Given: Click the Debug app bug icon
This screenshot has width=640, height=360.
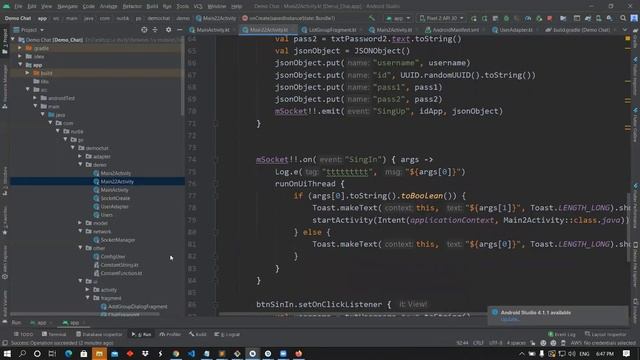Looking at the screenshot, I should pyautogui.click(x=506, y=18).
